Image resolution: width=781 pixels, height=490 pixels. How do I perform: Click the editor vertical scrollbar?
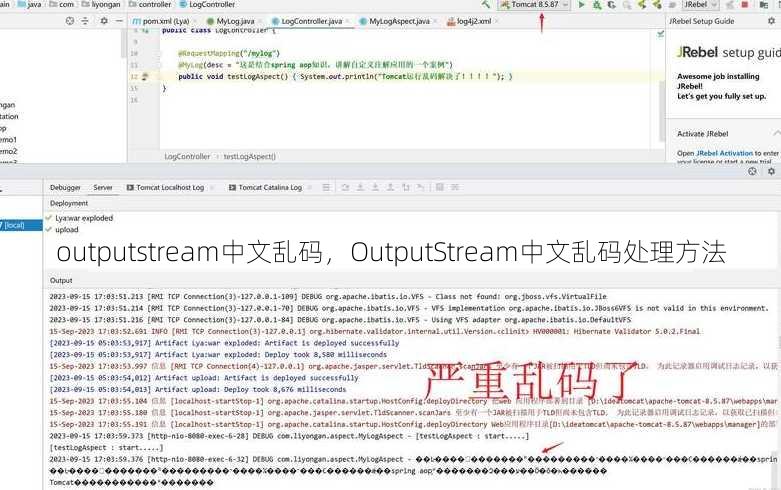point(662,110)
